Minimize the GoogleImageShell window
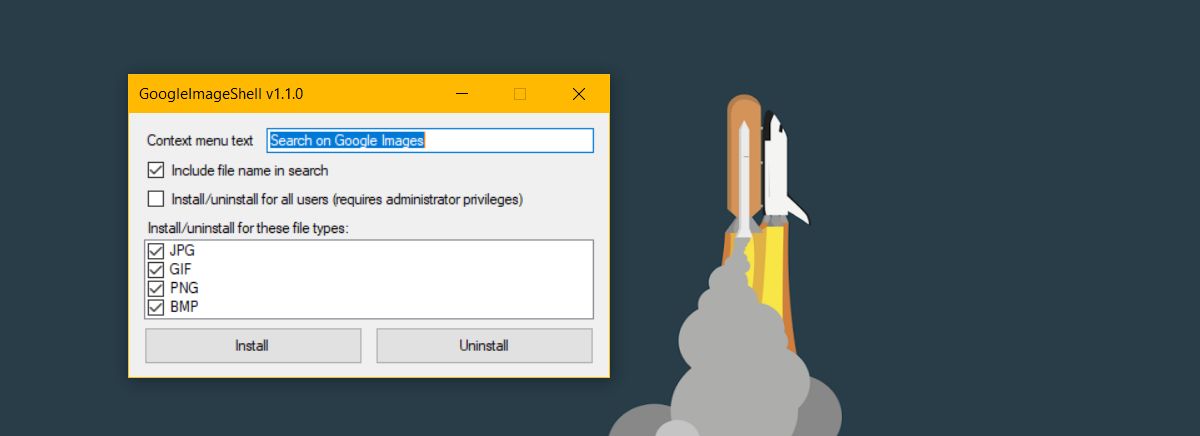This screenshot has width=1200, height=436. pyautogui.click(x=462, y=94)
